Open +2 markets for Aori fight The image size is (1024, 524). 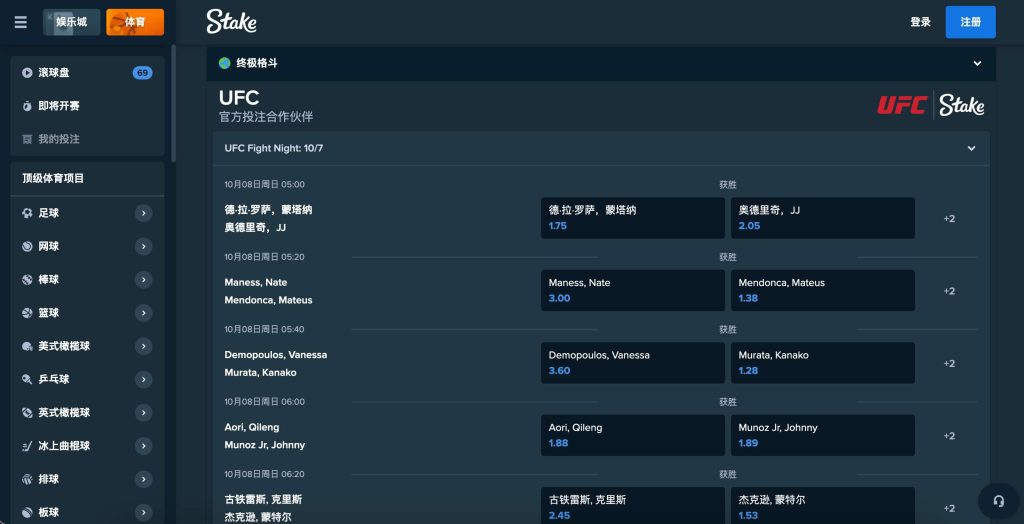point(949,436)
